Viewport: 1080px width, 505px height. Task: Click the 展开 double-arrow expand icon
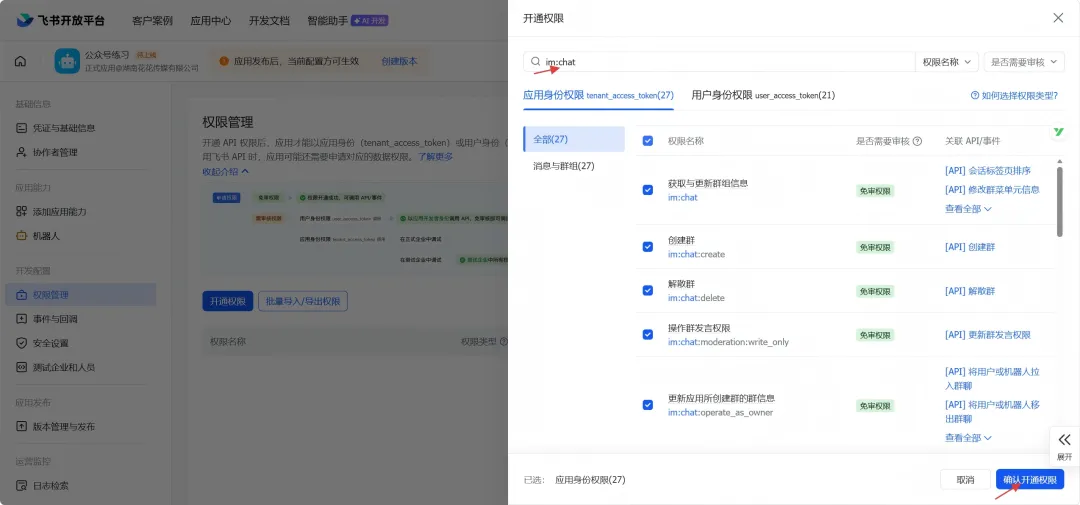[1065, 440]
